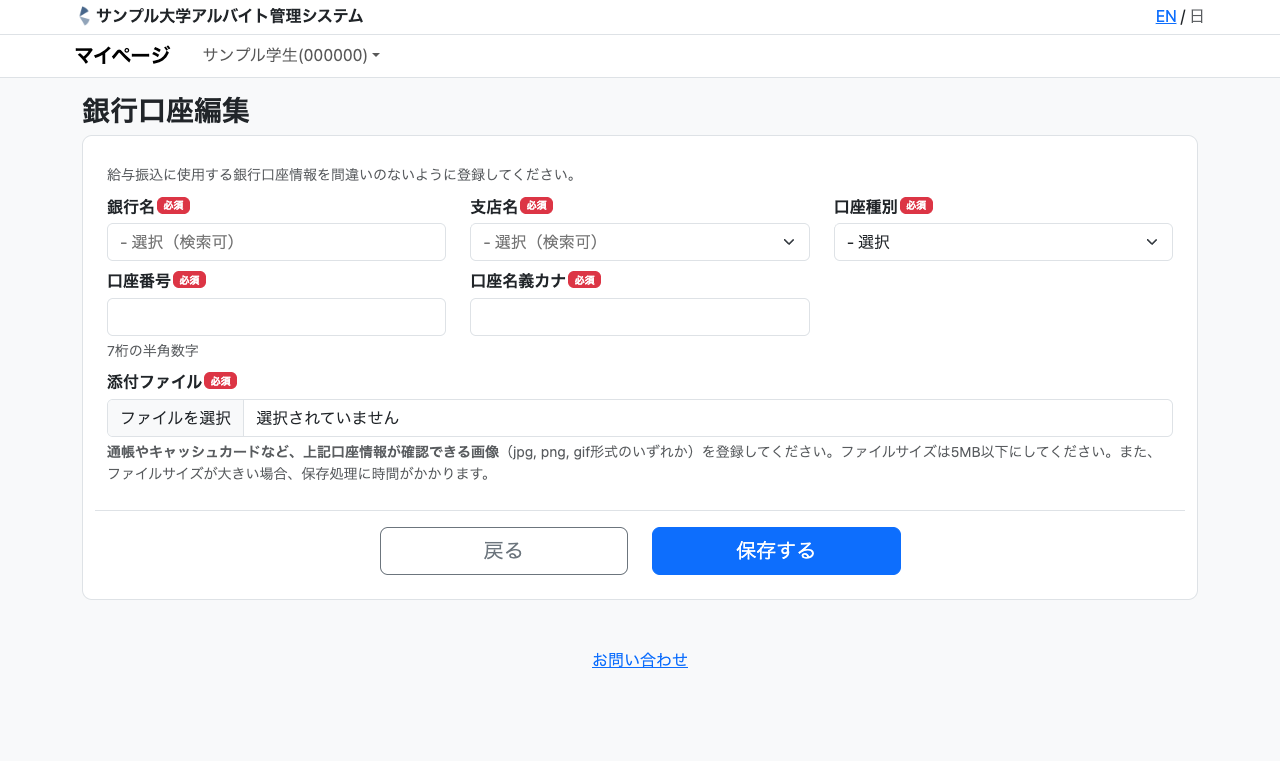Click the 銀行名 search input field
1280x761 pixels.
click(x=276, y=242)
